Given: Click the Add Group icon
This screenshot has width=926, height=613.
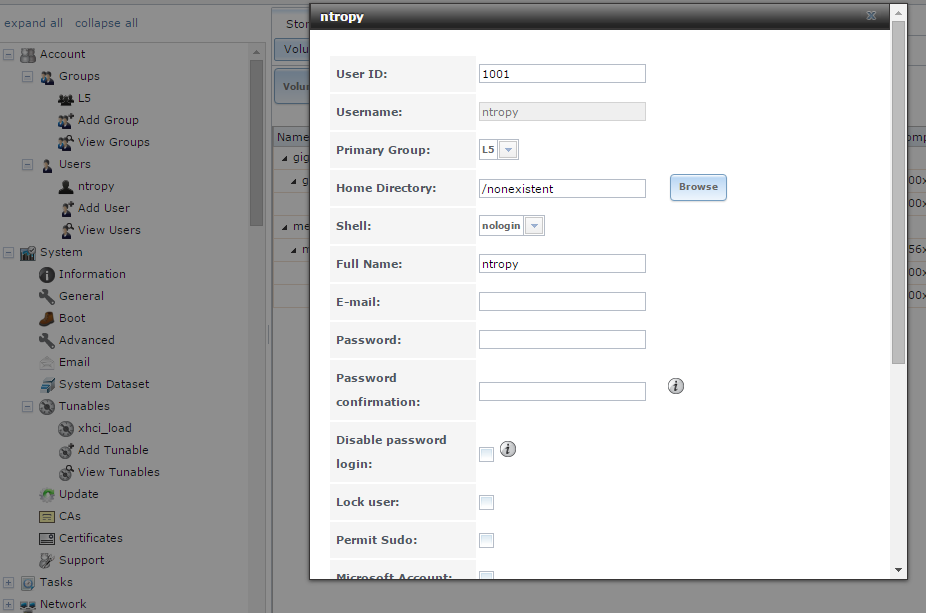Looking at the screenshot, I should 66,121.
